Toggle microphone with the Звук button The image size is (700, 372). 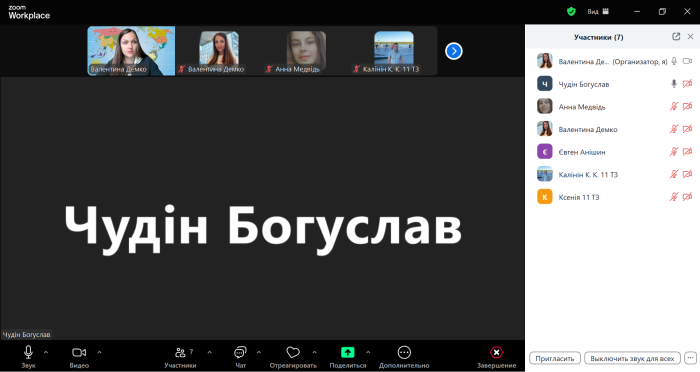point(28,357)
